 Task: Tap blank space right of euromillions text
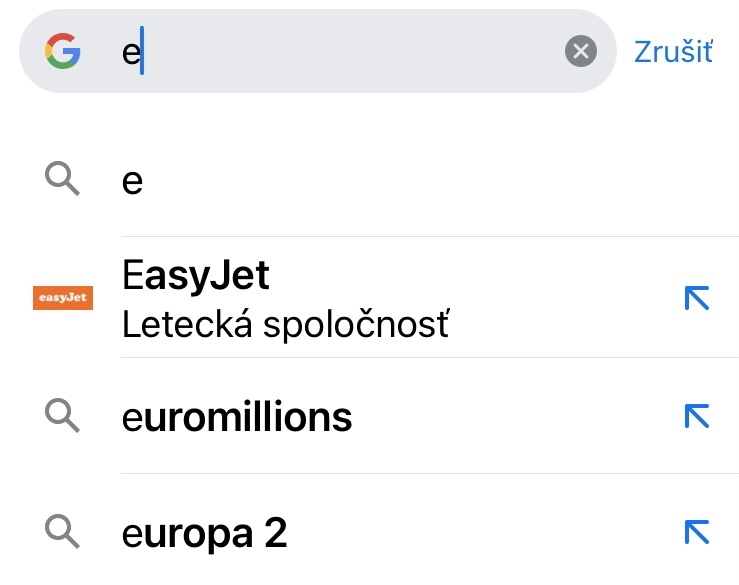510,417
